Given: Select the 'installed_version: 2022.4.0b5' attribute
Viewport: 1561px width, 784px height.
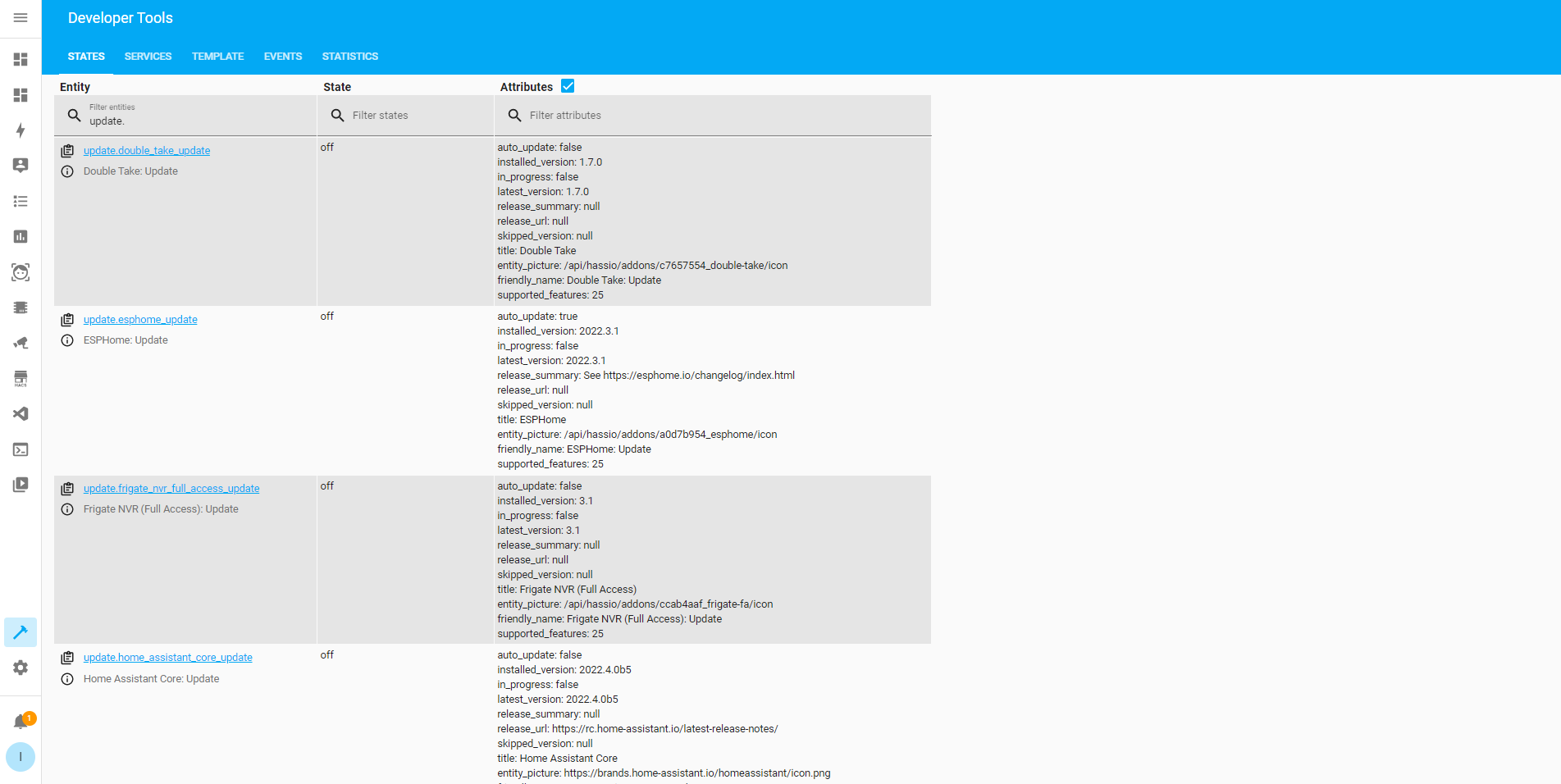Looking at the screenshot, I should [x=564, y=670].
